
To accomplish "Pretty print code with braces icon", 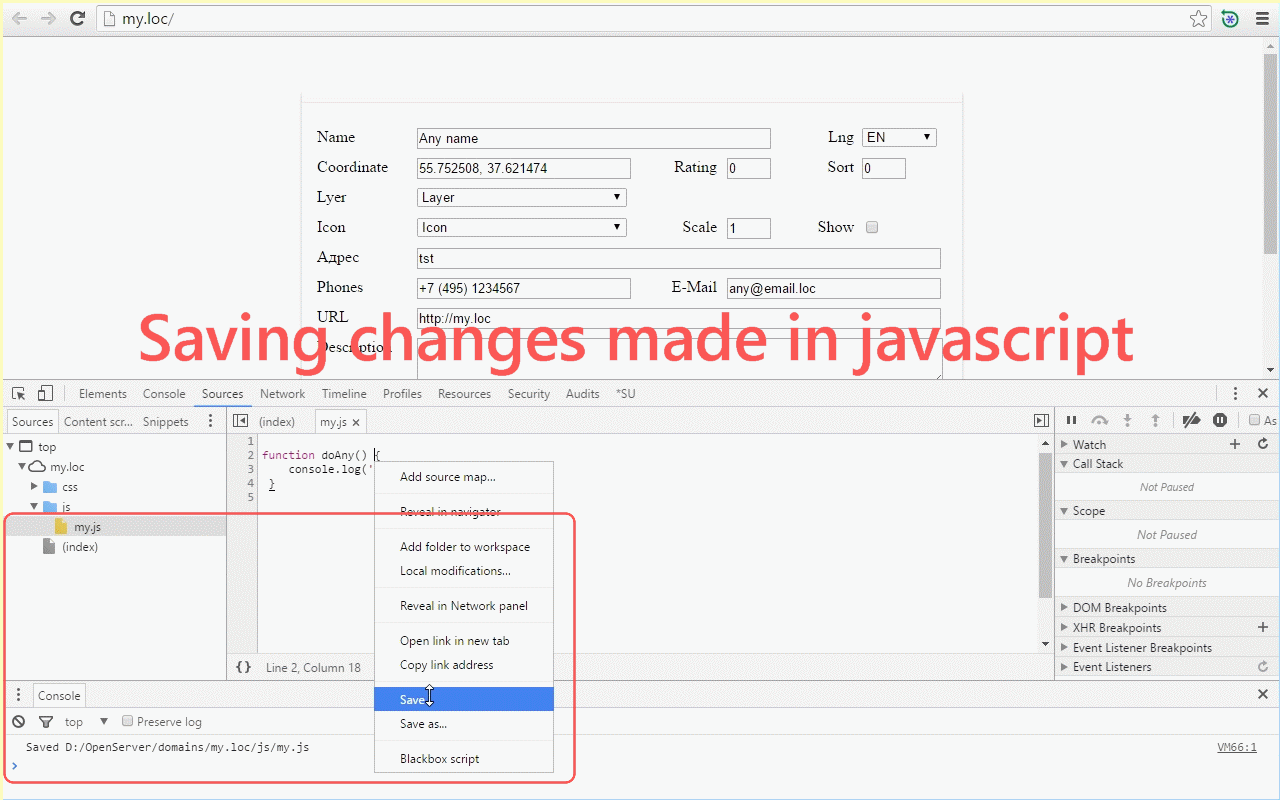I will (x=243, y=667).
